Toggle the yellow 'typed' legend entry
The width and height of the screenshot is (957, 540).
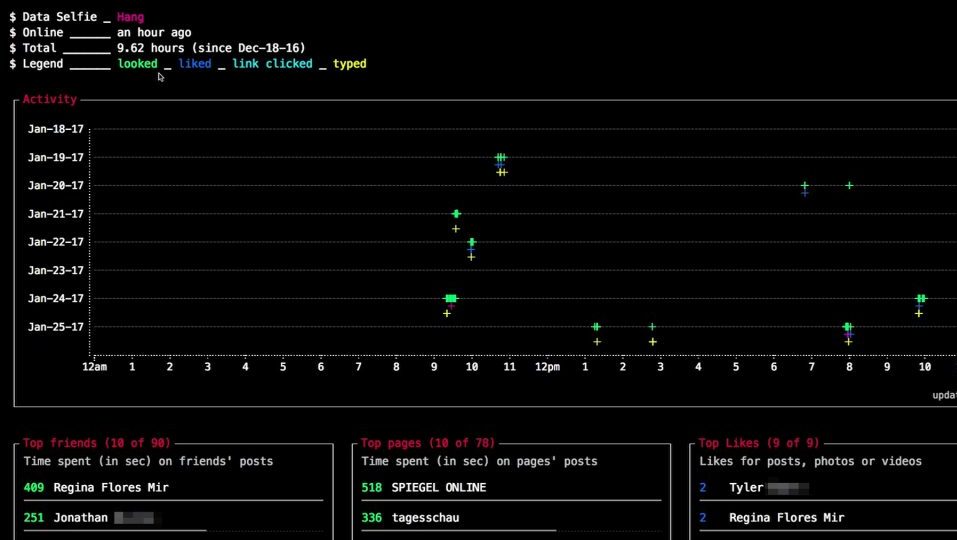point(350,64)
